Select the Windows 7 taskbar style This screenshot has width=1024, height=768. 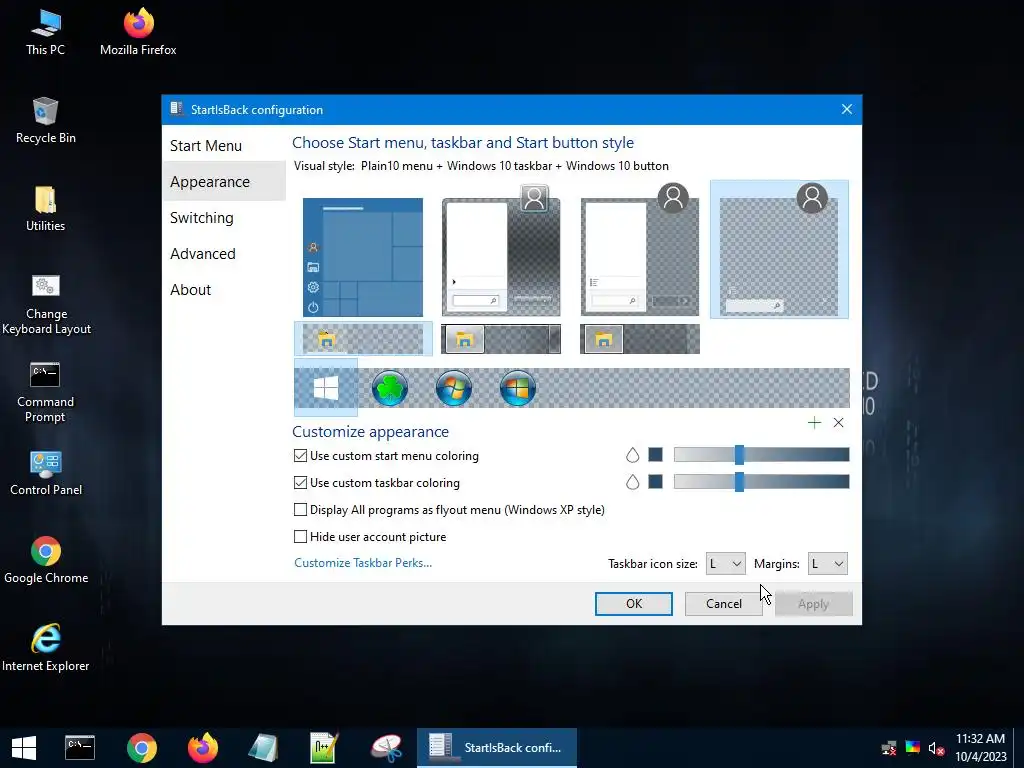point(501,339)
